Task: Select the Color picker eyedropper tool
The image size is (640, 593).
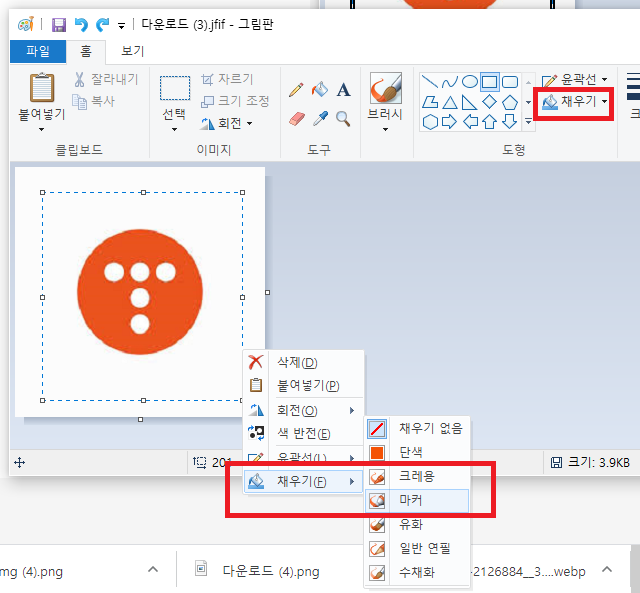Action: point(320,119)
